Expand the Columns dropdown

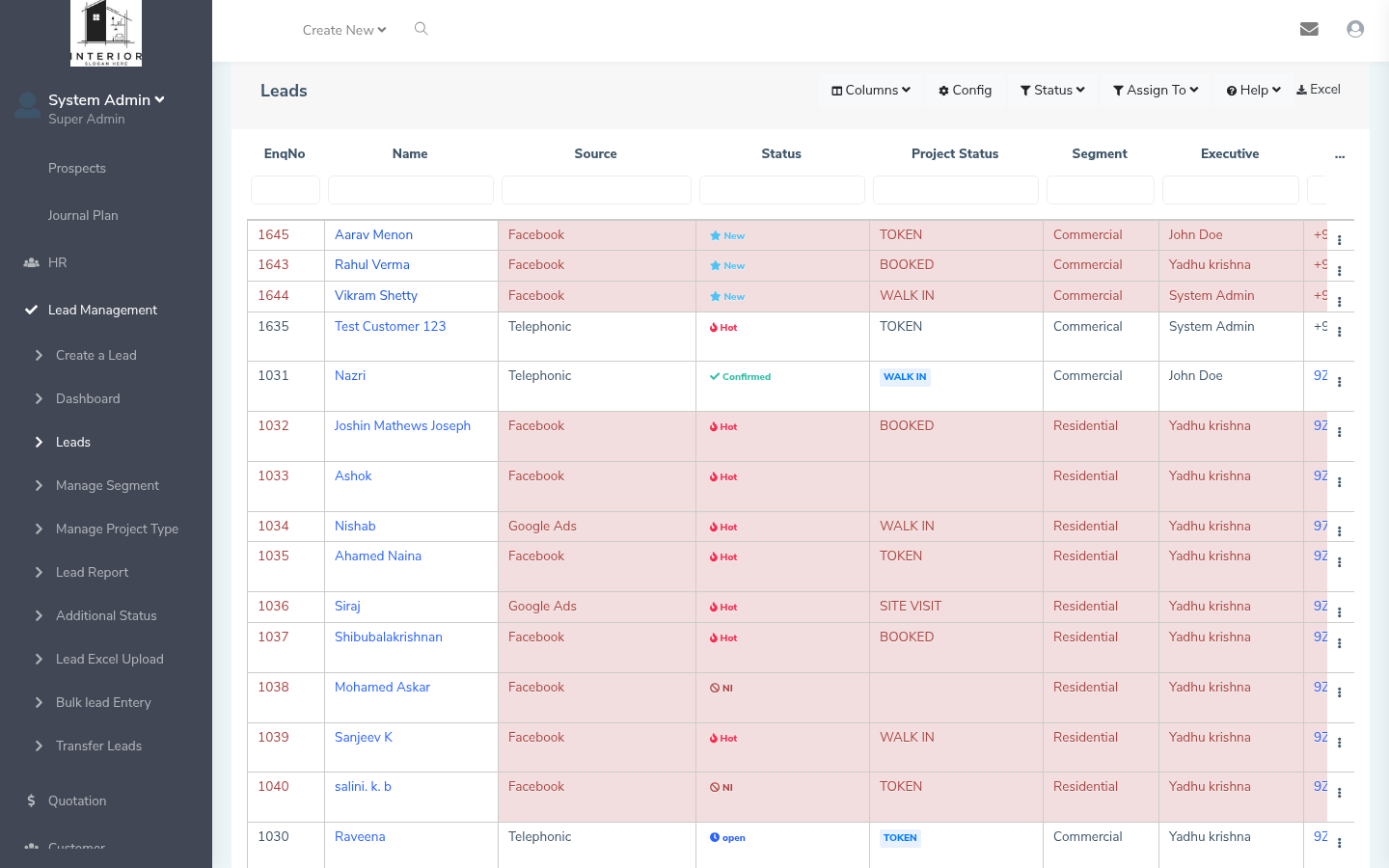(871, 90)
